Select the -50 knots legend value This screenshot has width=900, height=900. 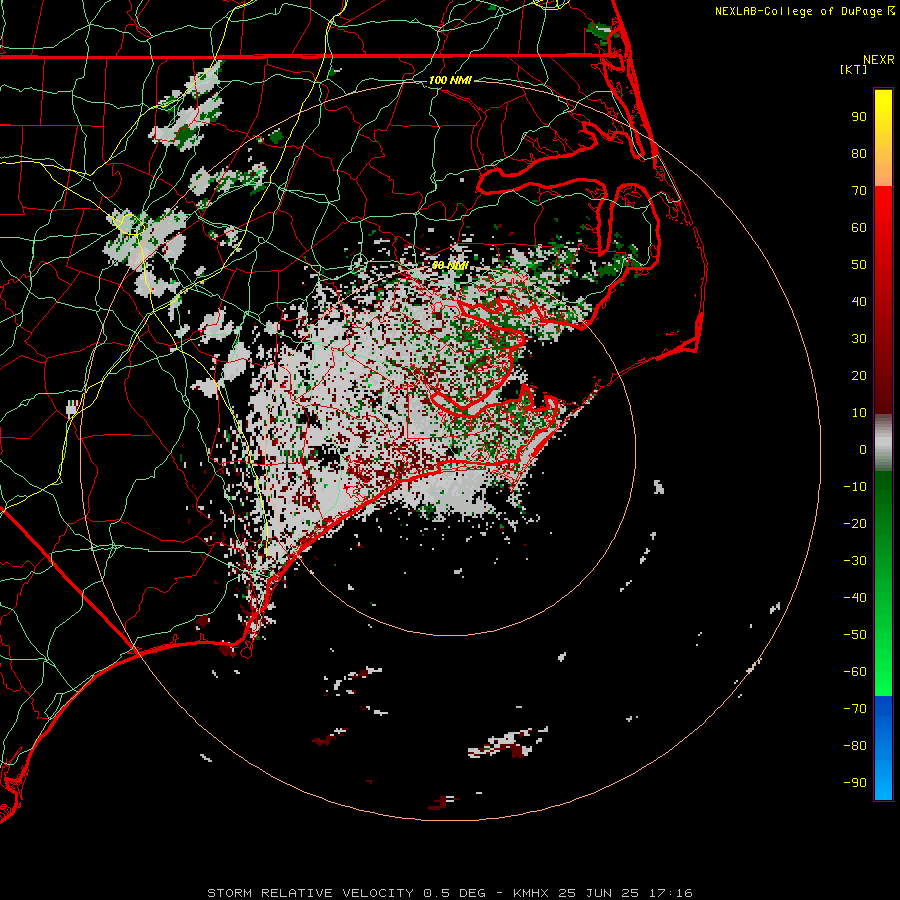pyautogui.click(x=855, y=634)
